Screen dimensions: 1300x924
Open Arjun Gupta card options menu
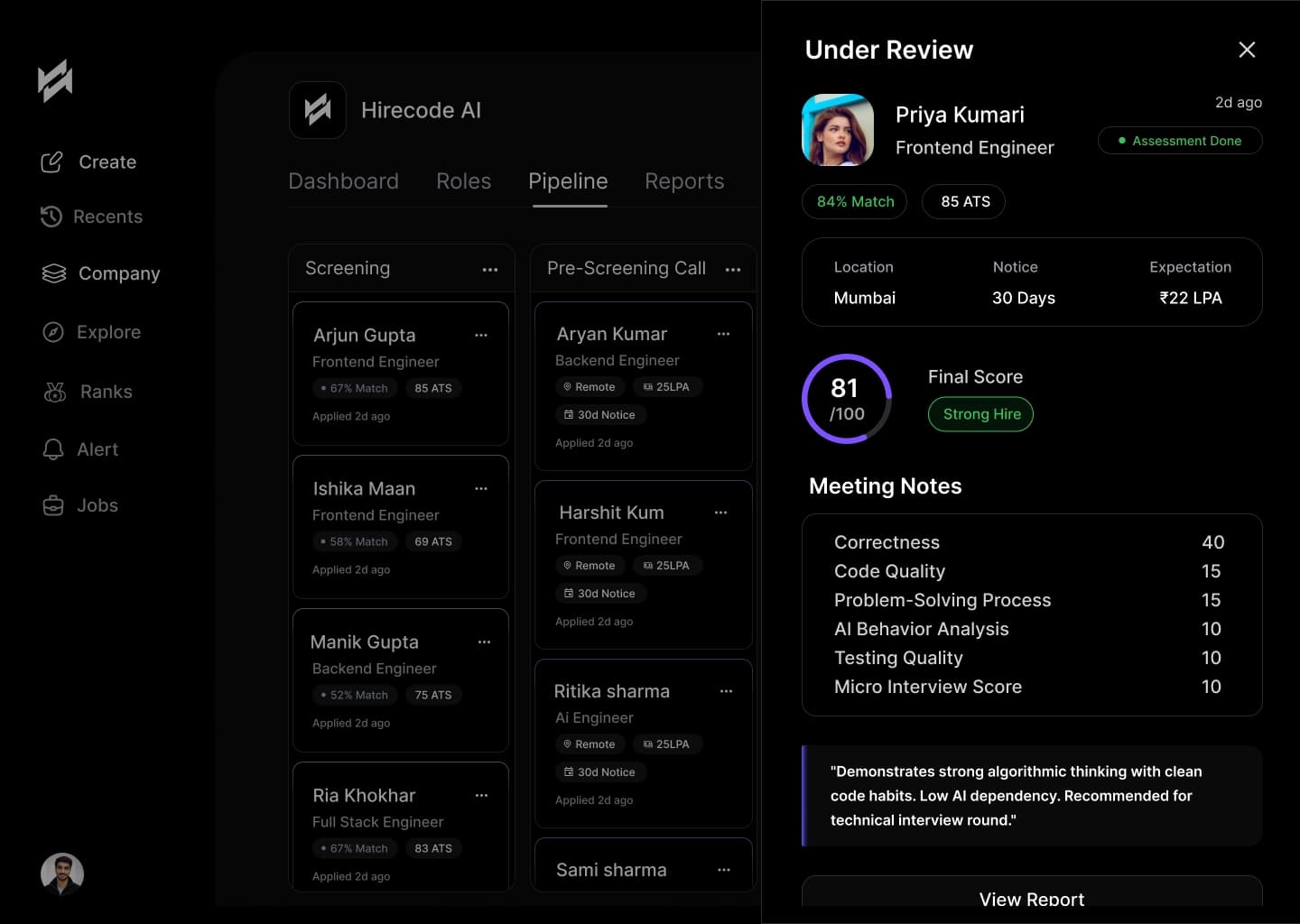[x=481, y=335]
